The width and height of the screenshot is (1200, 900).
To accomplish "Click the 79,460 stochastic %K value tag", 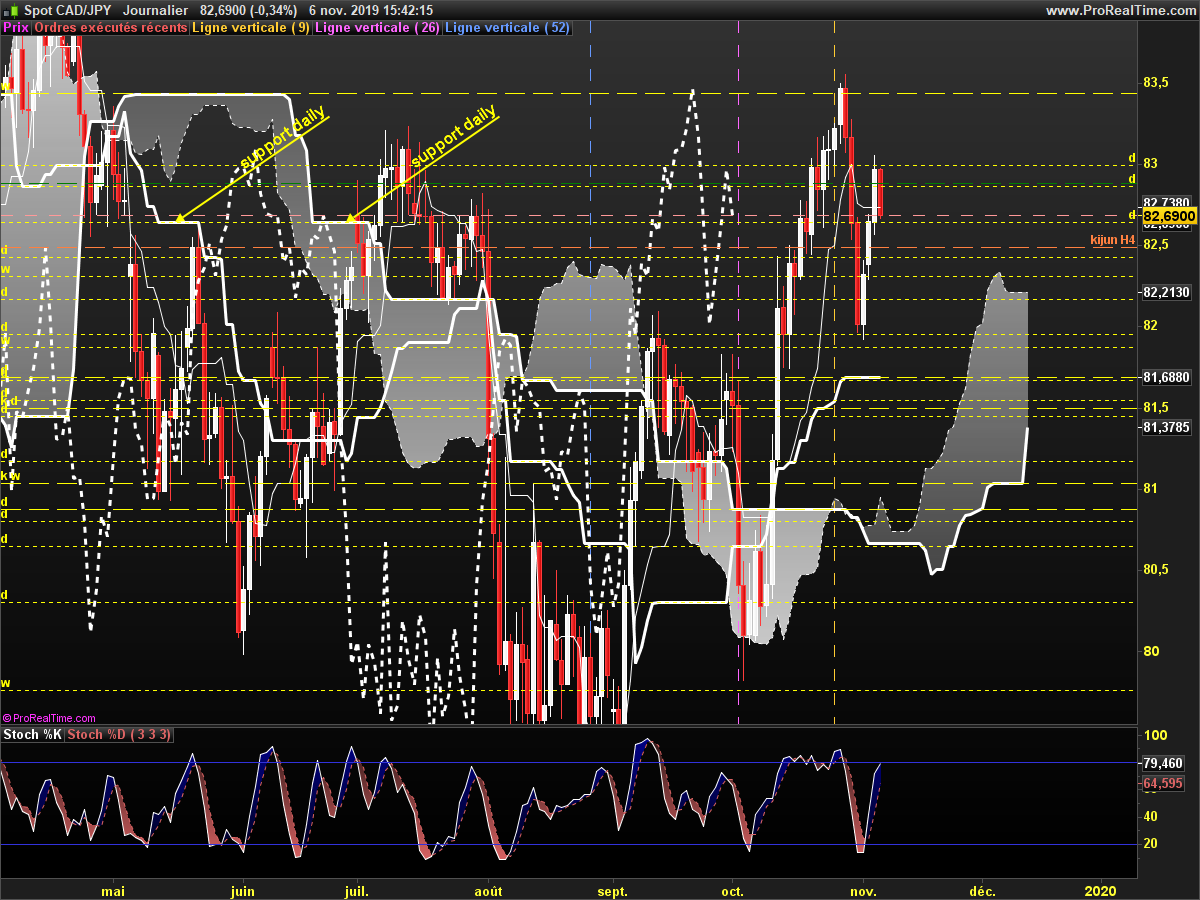I will (x=1163, y=763).
